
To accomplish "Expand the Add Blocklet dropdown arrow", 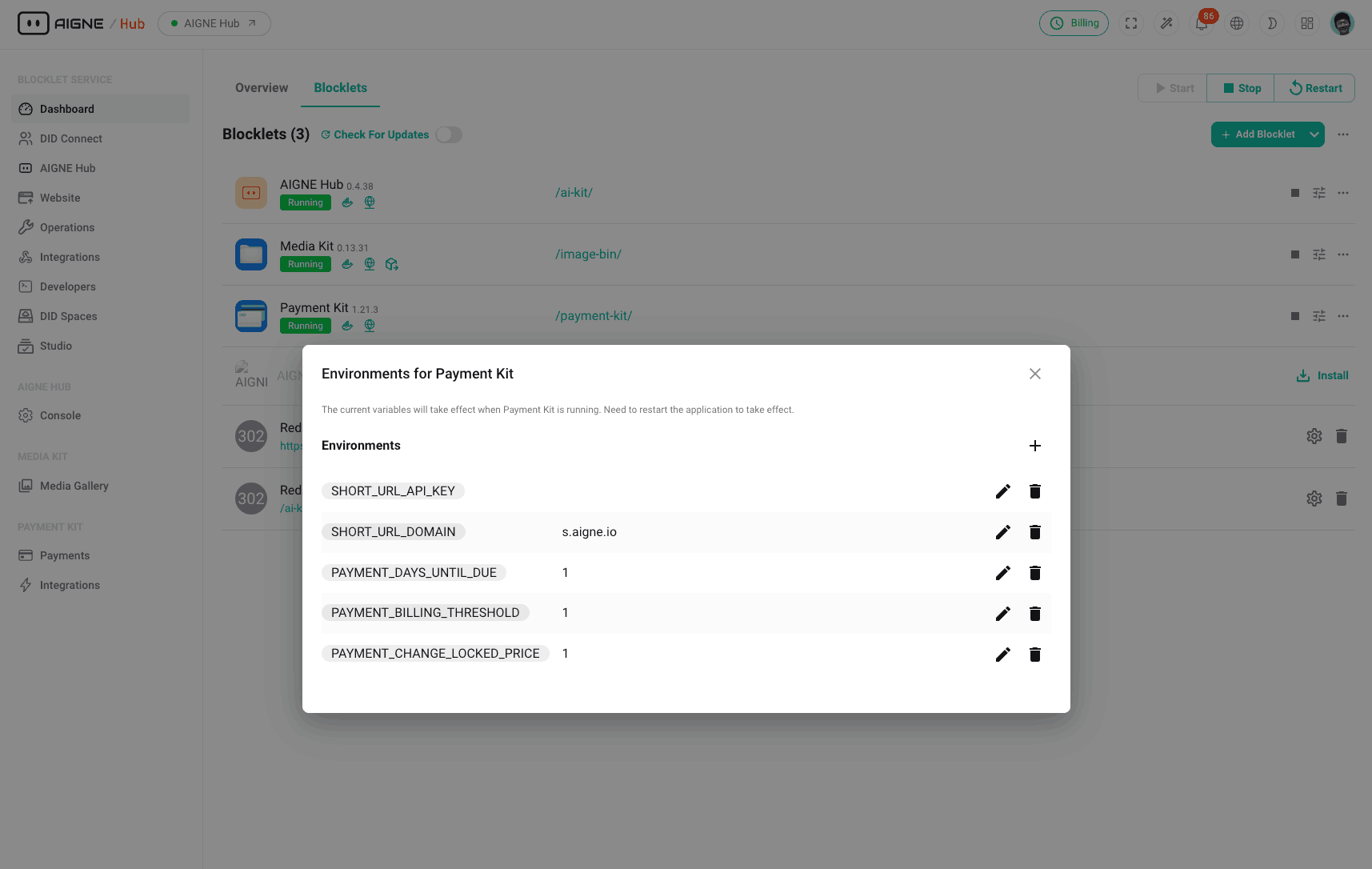I will (1314, 134).
